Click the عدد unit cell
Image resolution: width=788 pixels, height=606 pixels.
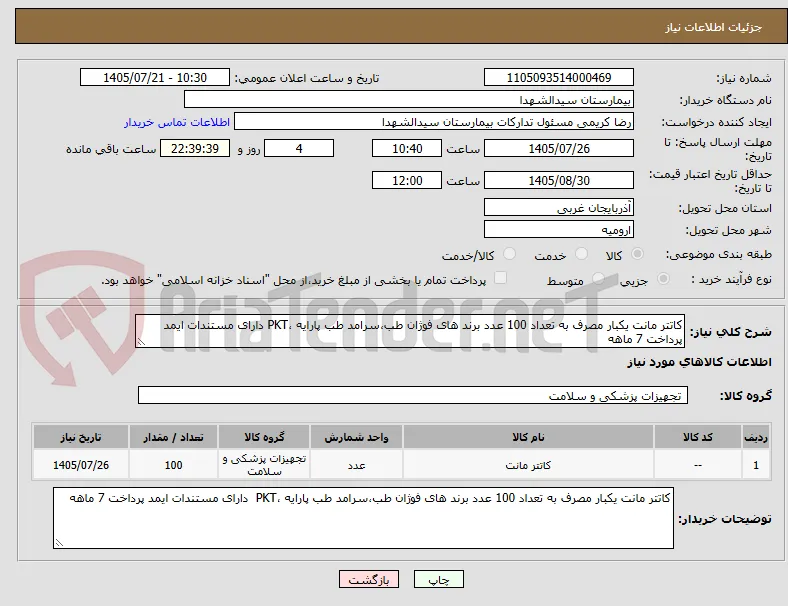tap(356, 465)
